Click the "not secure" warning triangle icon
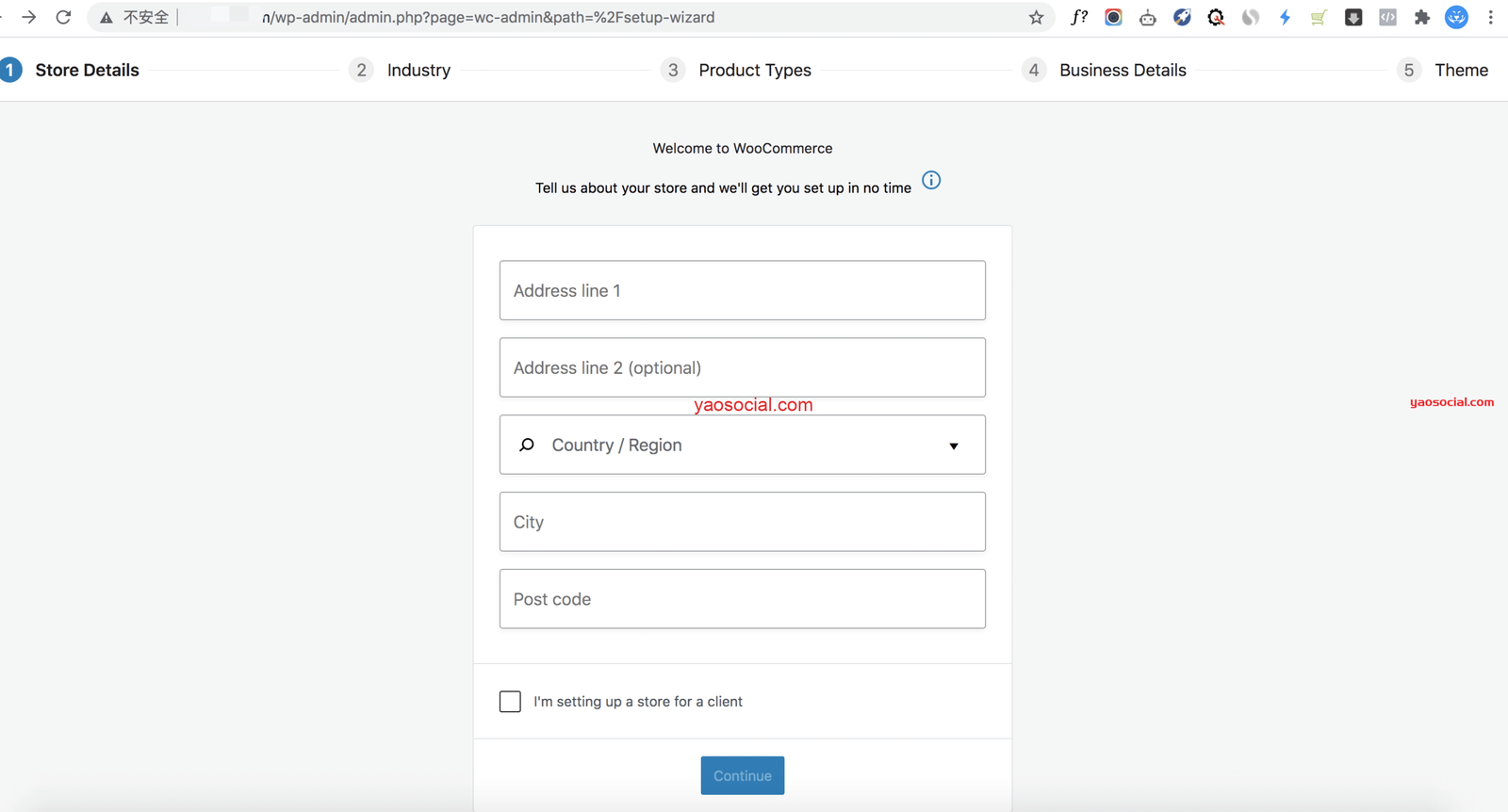Viewport: 1508px width, 812px height. click(107, 17)
